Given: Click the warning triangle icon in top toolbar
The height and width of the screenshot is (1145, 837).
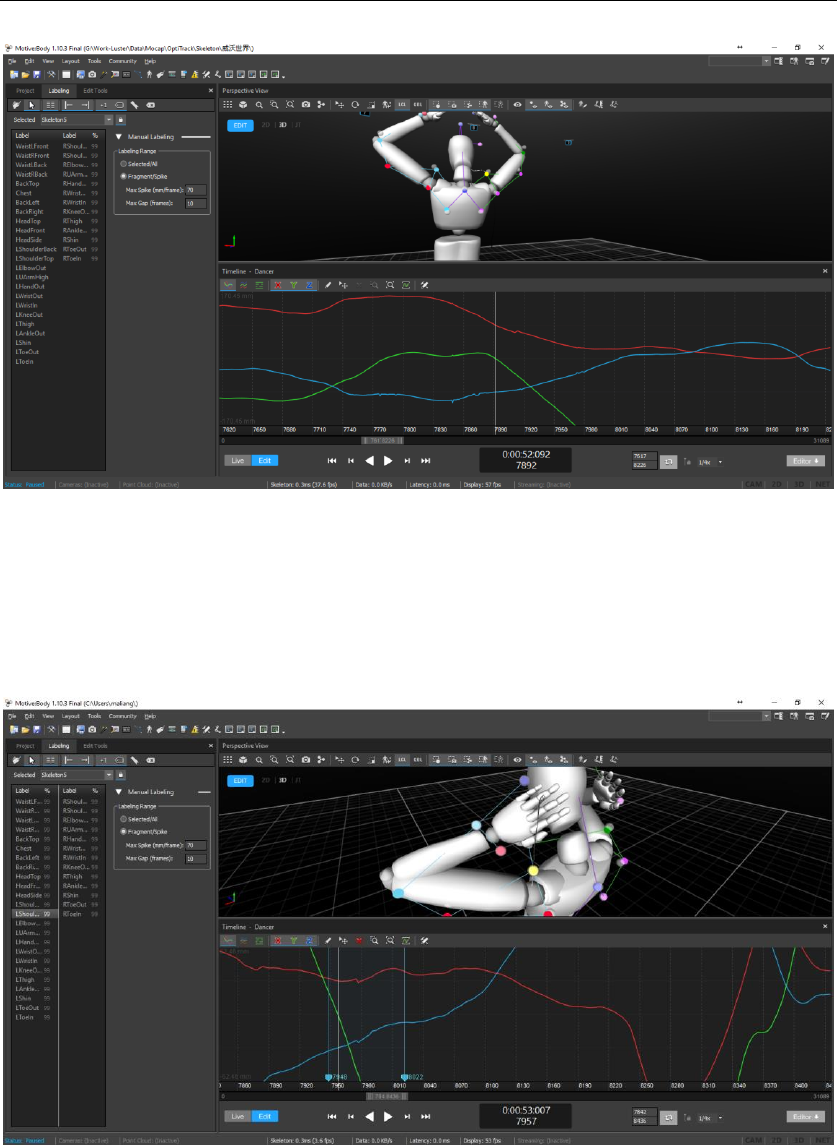Looking at the screenshot, I should coord(195,74).
